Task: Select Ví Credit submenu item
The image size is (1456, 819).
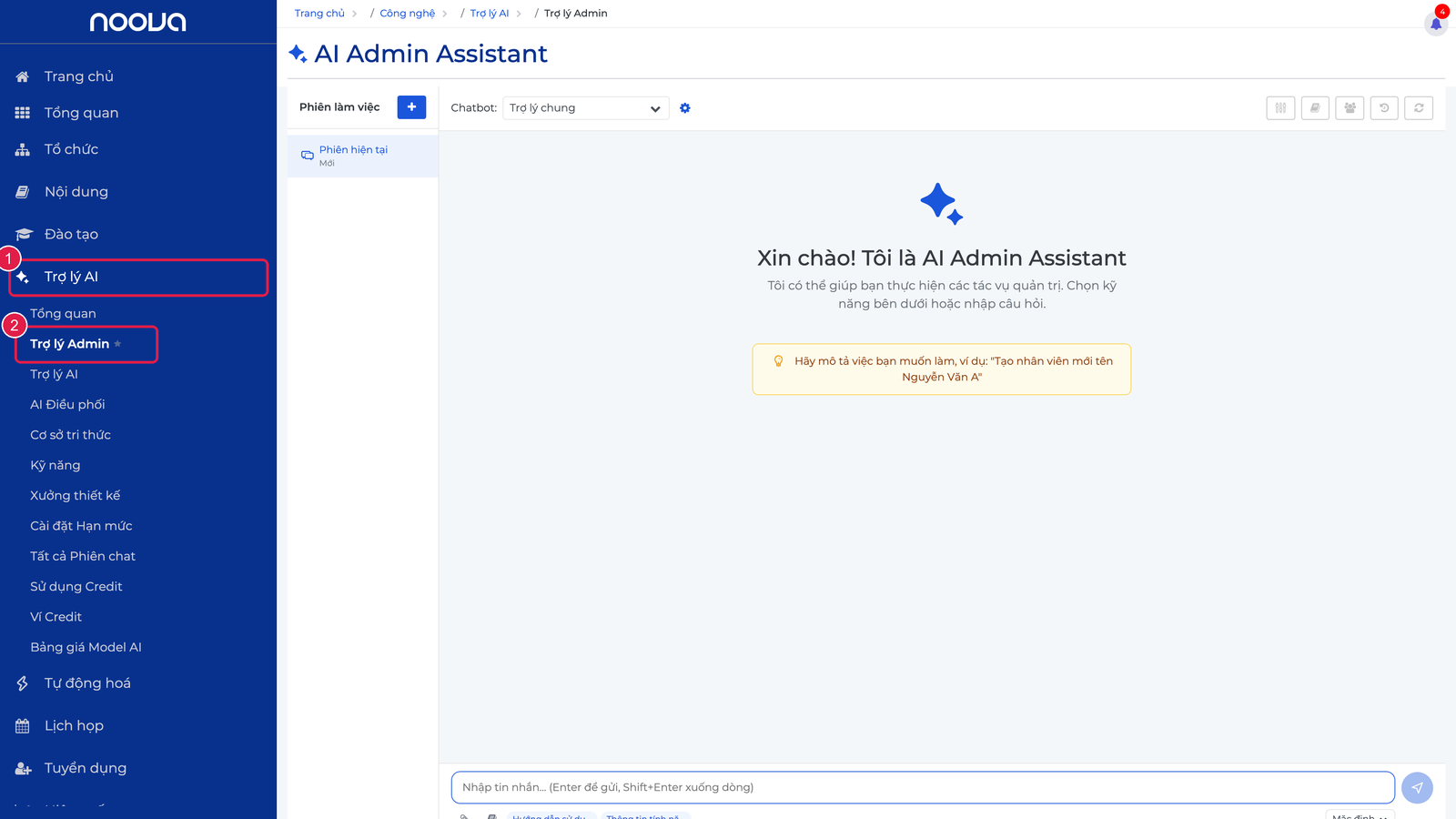Action: [x=56, y=617]
